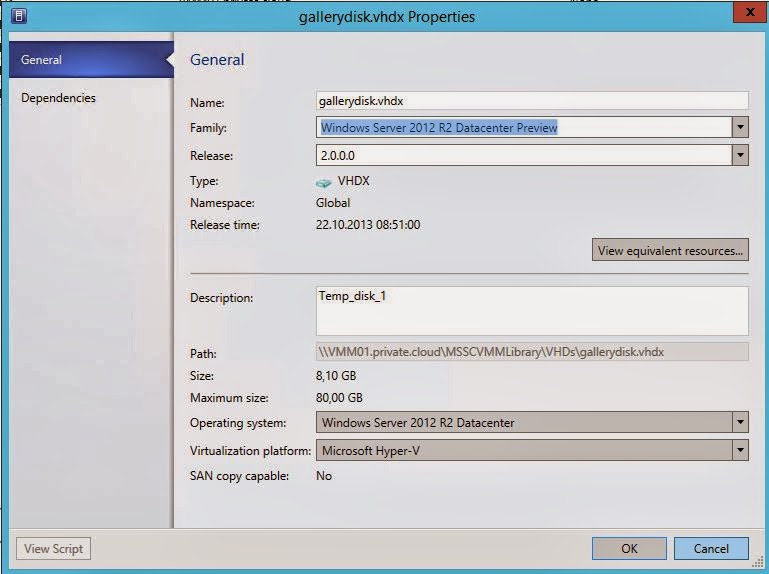Click the 'Release:' label
Viewport: 769px width, 574px height.
click(211, 156)
